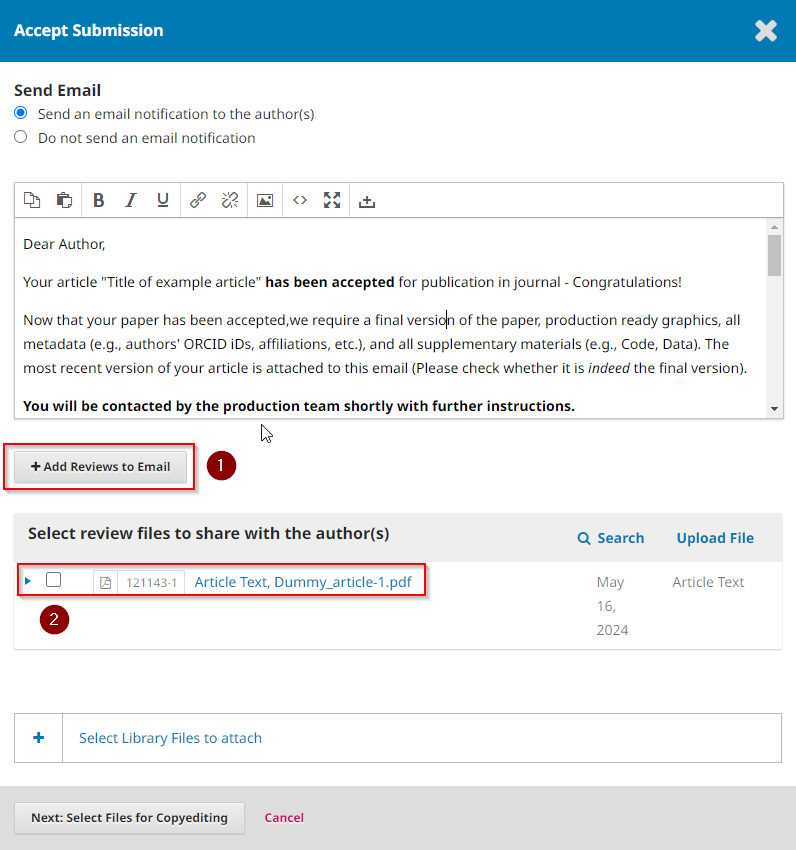The image size is (796, 850).
Task: Click the upload icon in editor toolbar
Action: [367, 200]
